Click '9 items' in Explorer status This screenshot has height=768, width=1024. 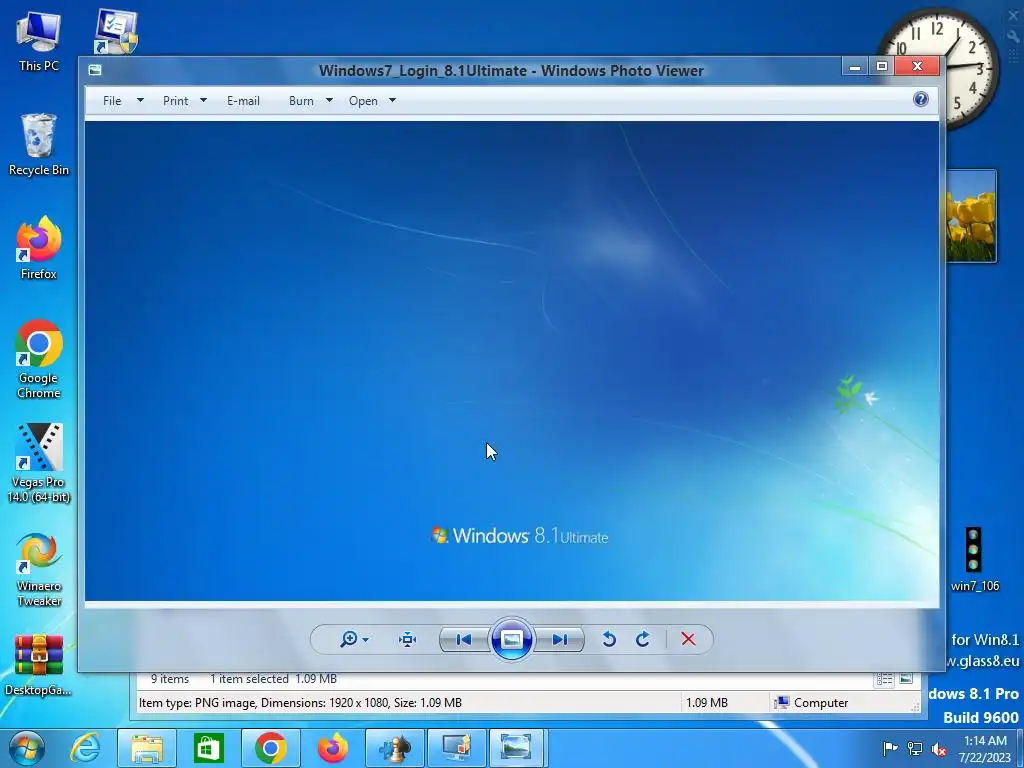[170, 679]
